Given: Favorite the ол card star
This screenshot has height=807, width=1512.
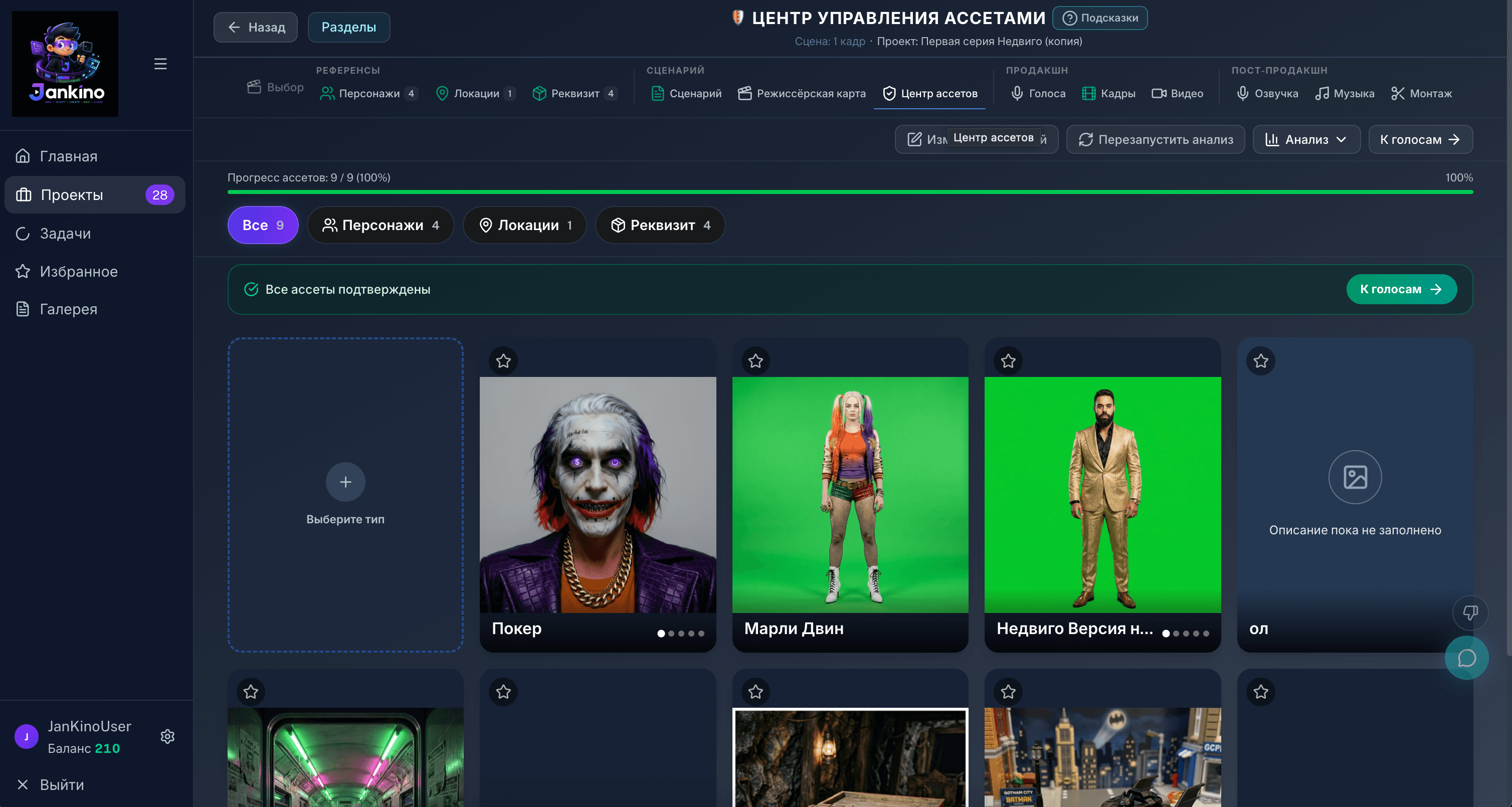Looking at the screenshot, I should coord(1260,360).
